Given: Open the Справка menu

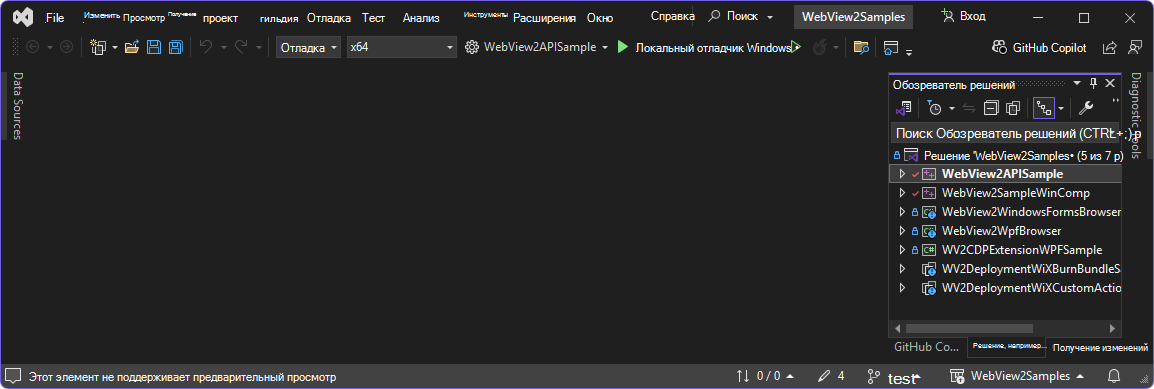Looking at the screenshot, I should pos(673,16).
